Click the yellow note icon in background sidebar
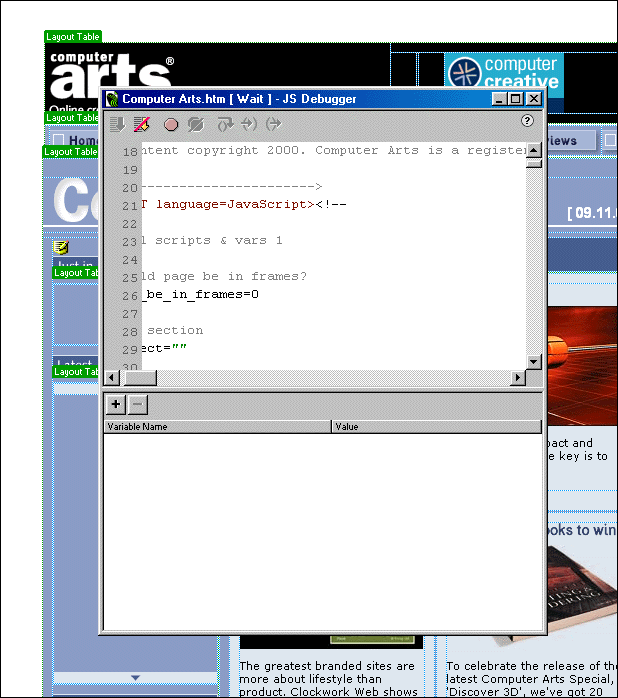The width and height of the screenshot is (618, 698). [61, 247]
